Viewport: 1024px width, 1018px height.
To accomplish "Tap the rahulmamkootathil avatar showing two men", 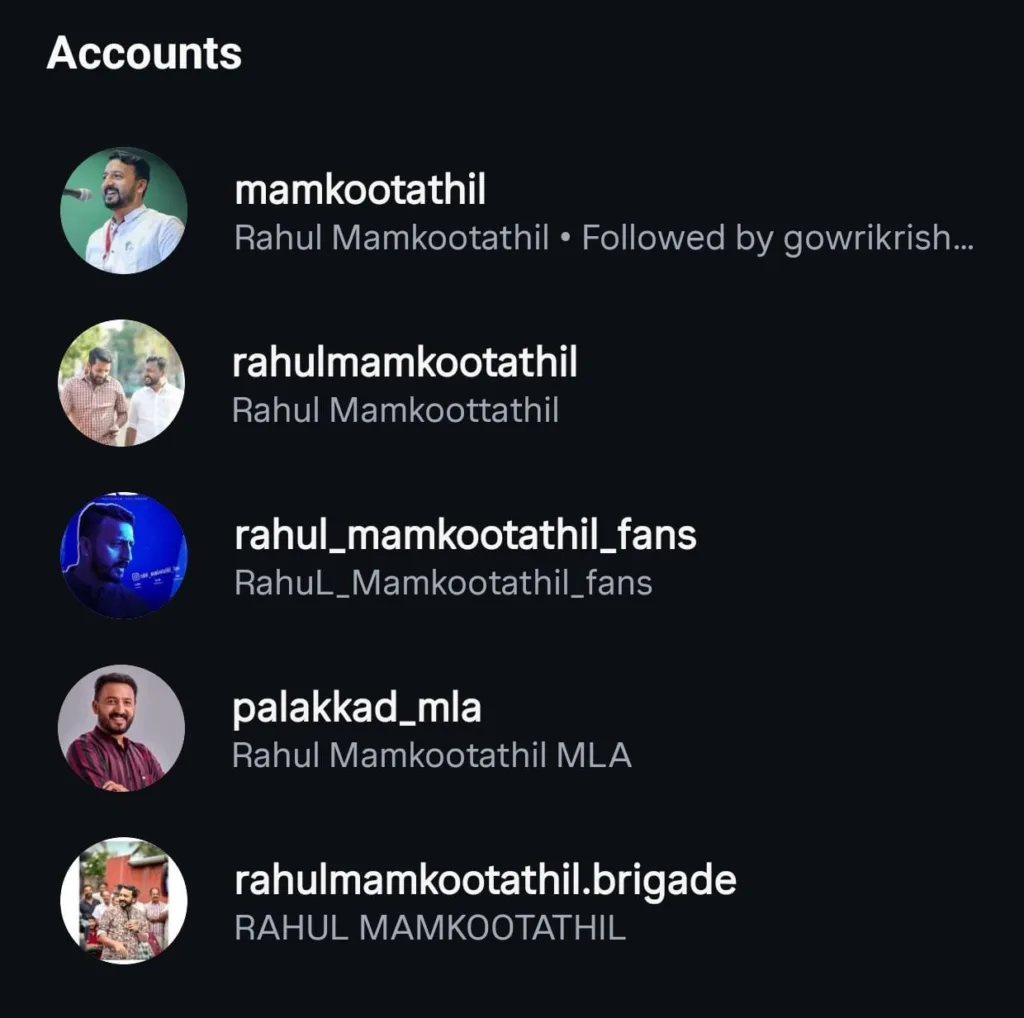I will click(x=122, y=383).
